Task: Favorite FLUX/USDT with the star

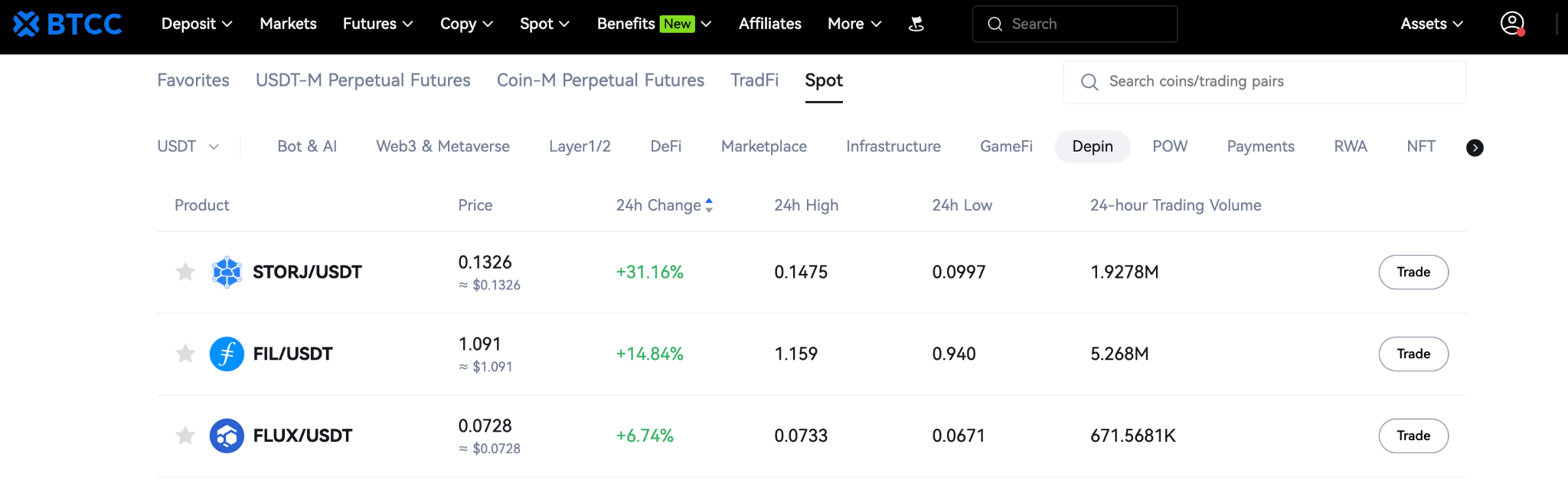Action: click(185, 436)
